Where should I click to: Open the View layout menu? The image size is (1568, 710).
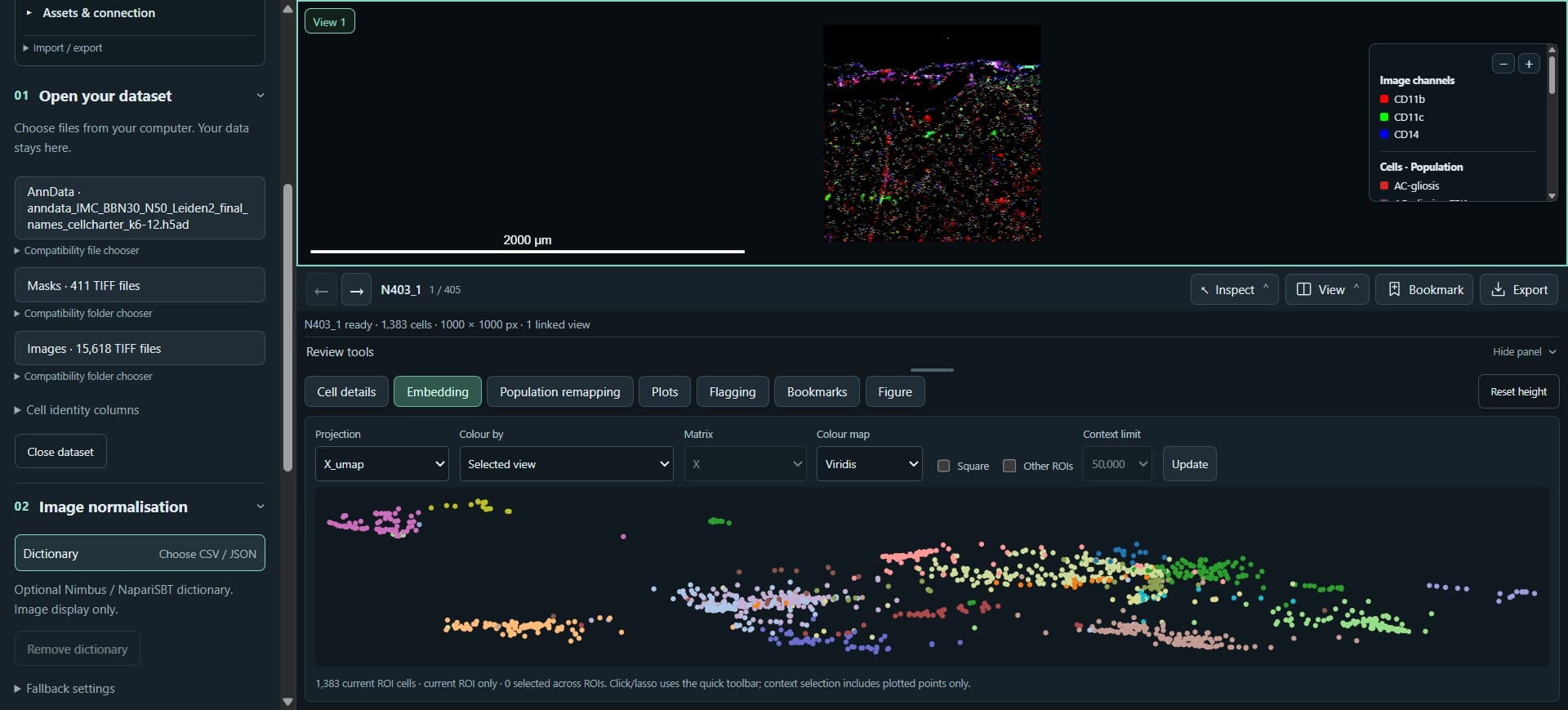coord(1327,289)
